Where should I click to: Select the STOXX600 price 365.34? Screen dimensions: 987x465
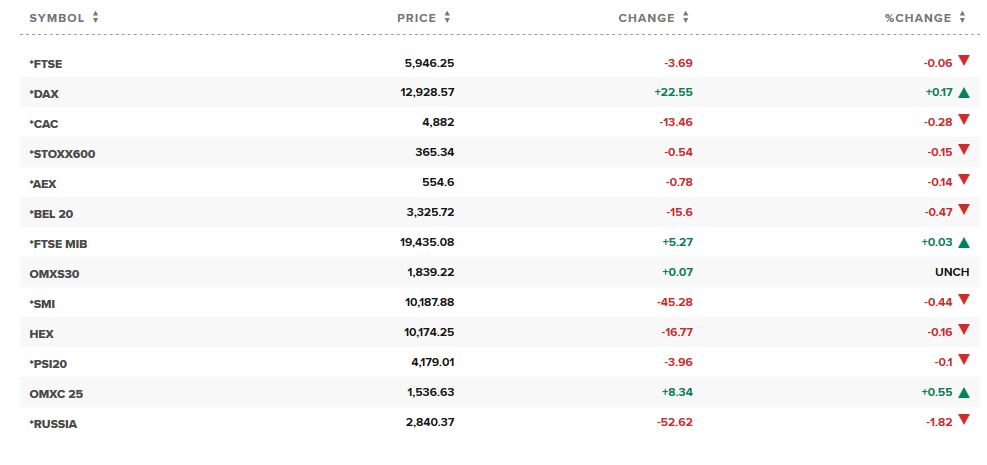click(435, 152)
